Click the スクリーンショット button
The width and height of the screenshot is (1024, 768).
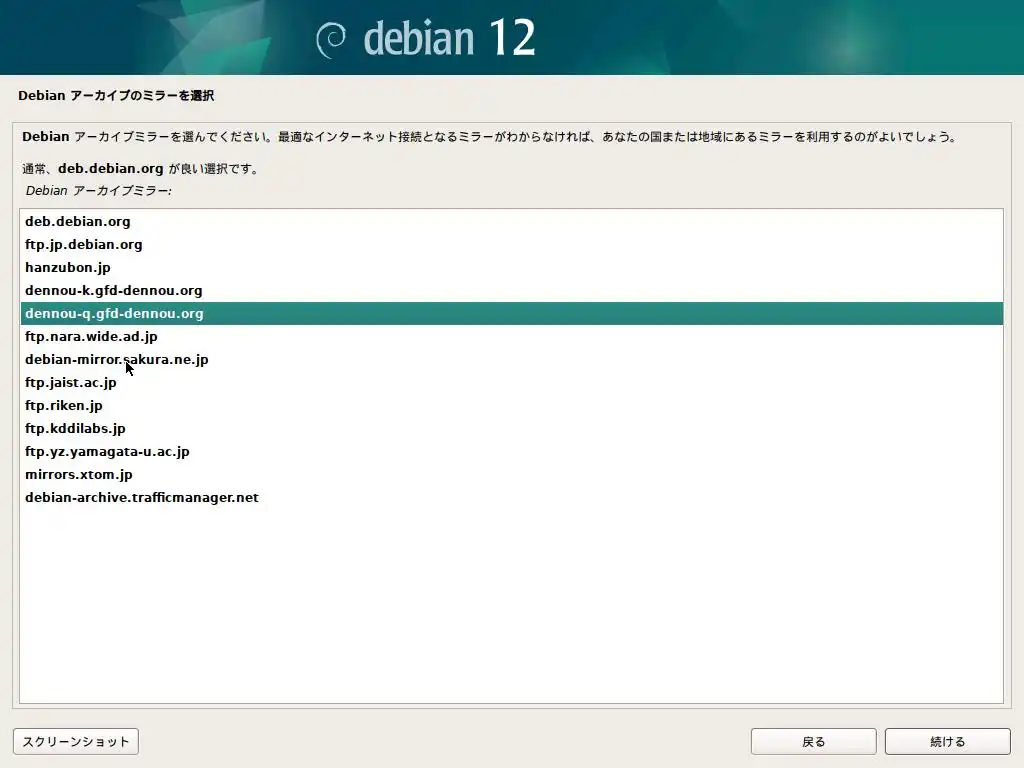point(76,741)
